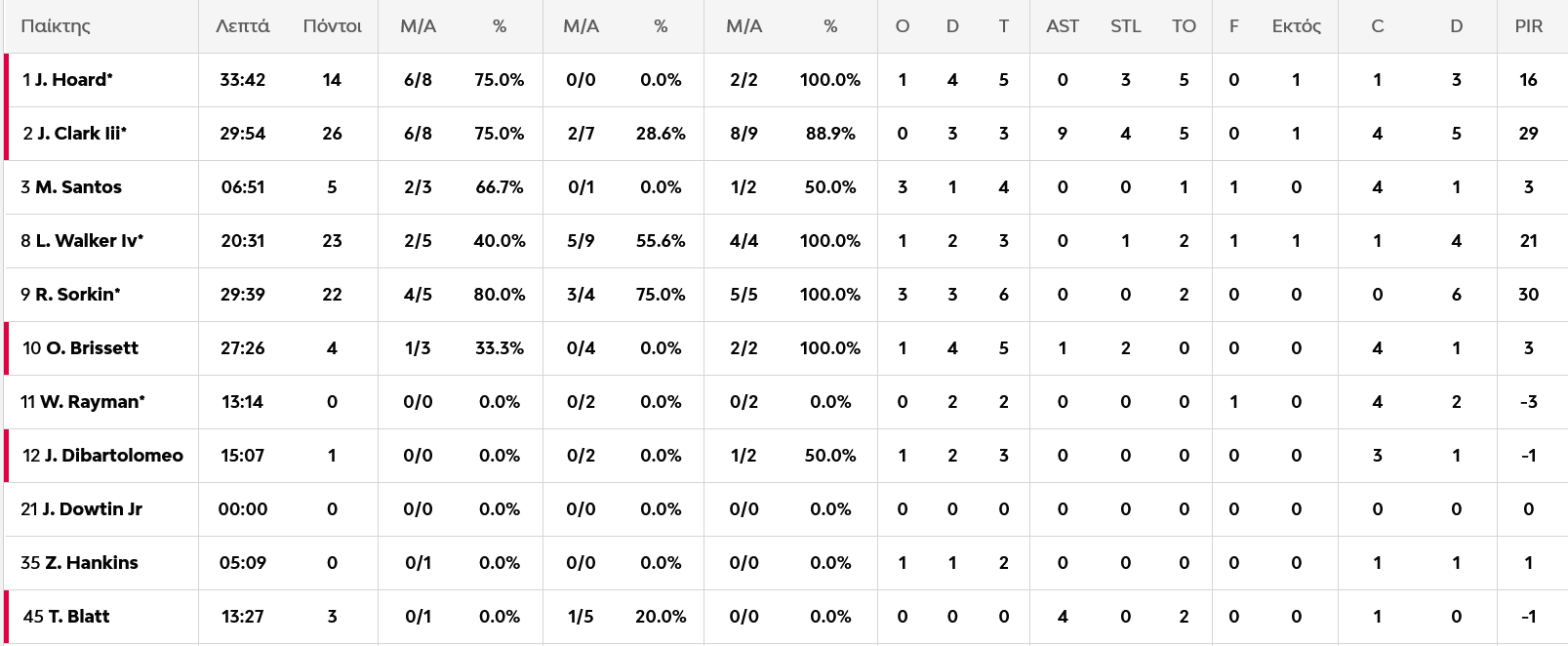Image resolution: width=1568 pixels, height=646 pixels.
Task: Sort by the Παίκτης column header
Action: tap(56, 26)
